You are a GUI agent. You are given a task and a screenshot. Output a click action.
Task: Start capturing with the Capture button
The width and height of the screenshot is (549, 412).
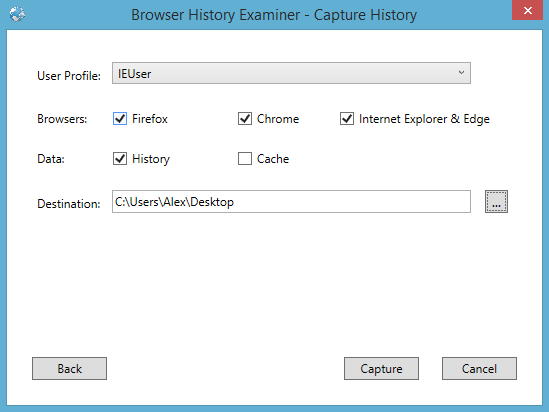tap(381, 369)
